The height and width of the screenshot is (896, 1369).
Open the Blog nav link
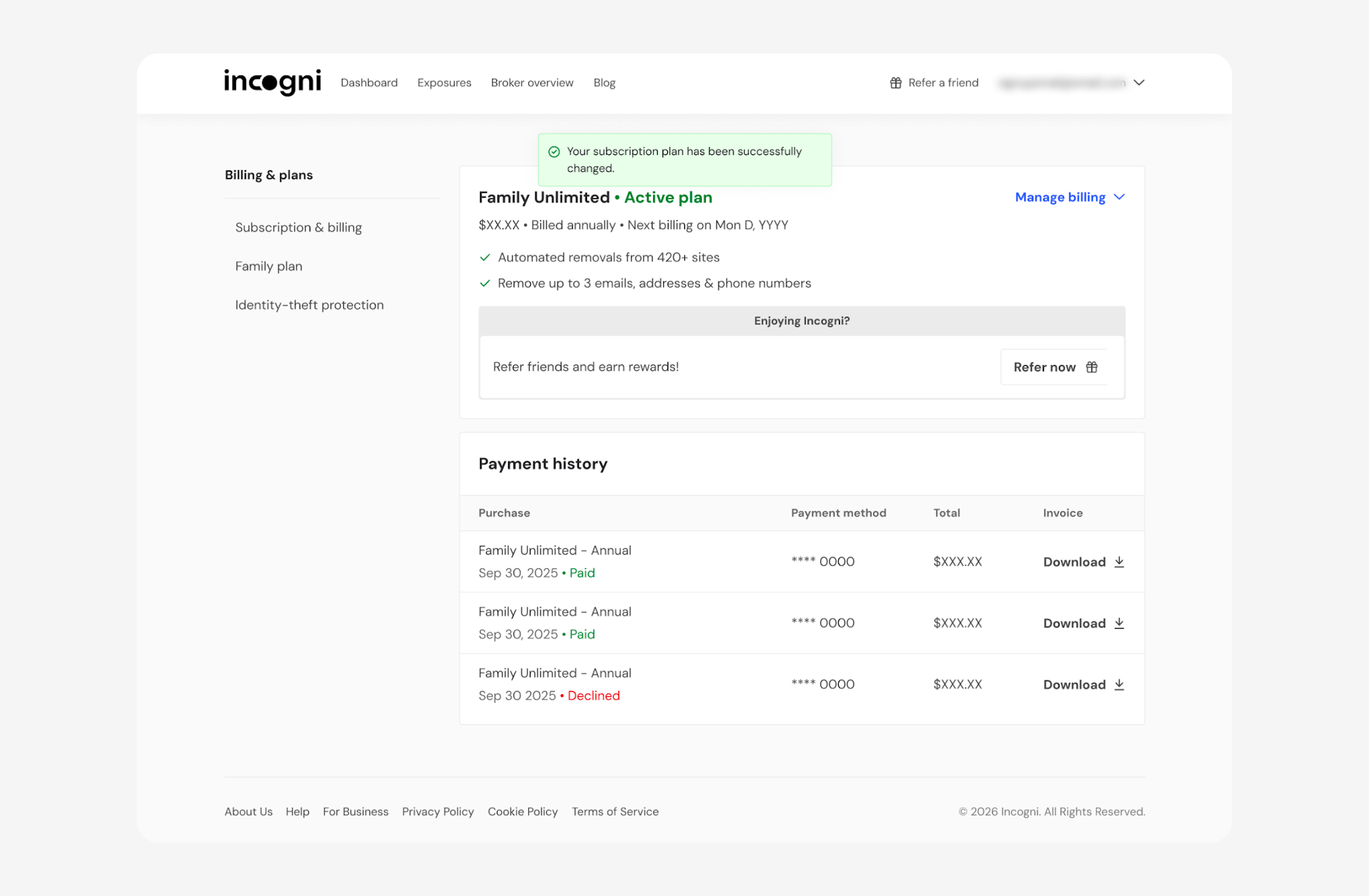(604, 83)
